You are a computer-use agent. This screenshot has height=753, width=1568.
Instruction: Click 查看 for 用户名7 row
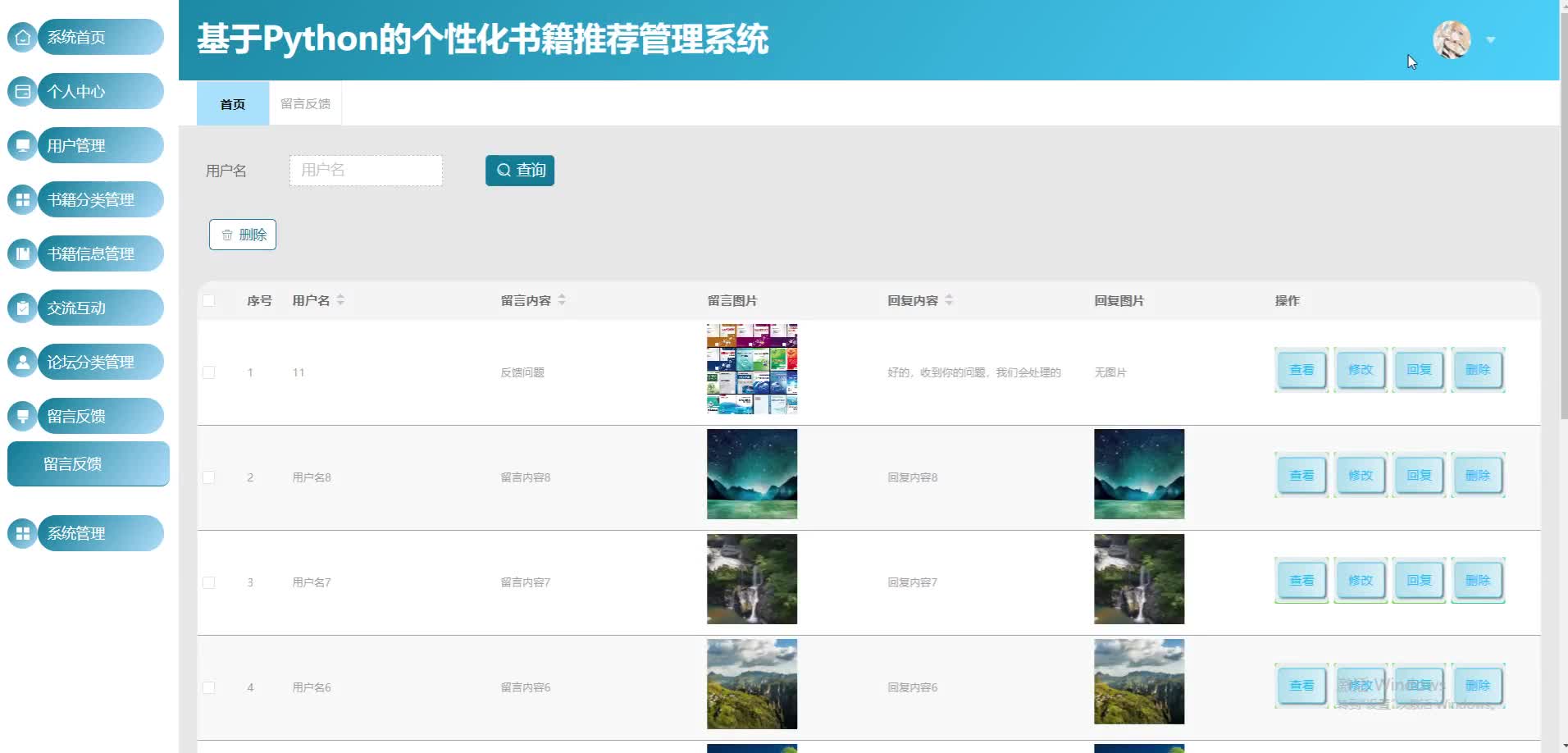[1301, 580]
